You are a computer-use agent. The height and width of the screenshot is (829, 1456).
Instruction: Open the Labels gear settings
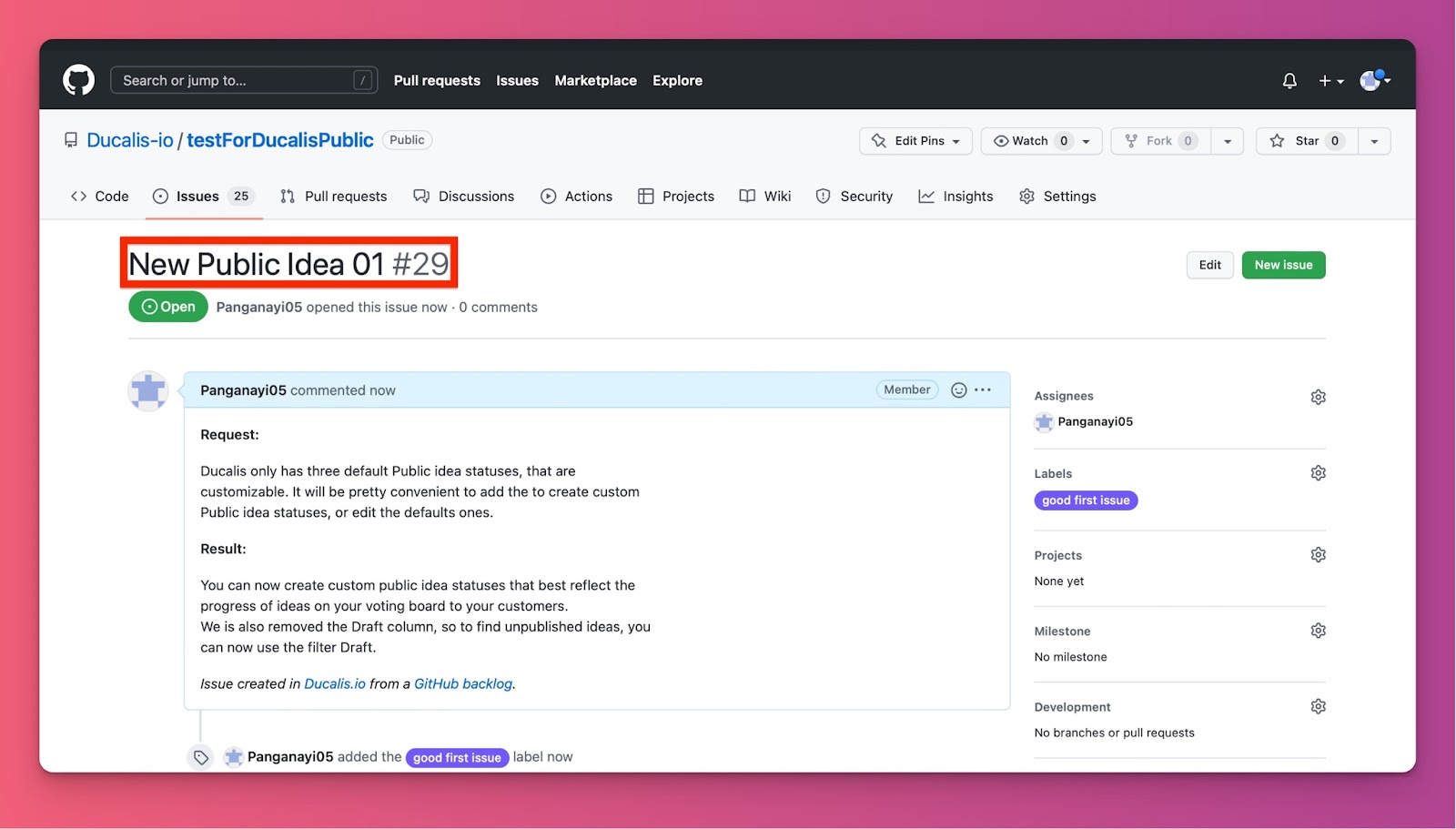point(1318,473)
